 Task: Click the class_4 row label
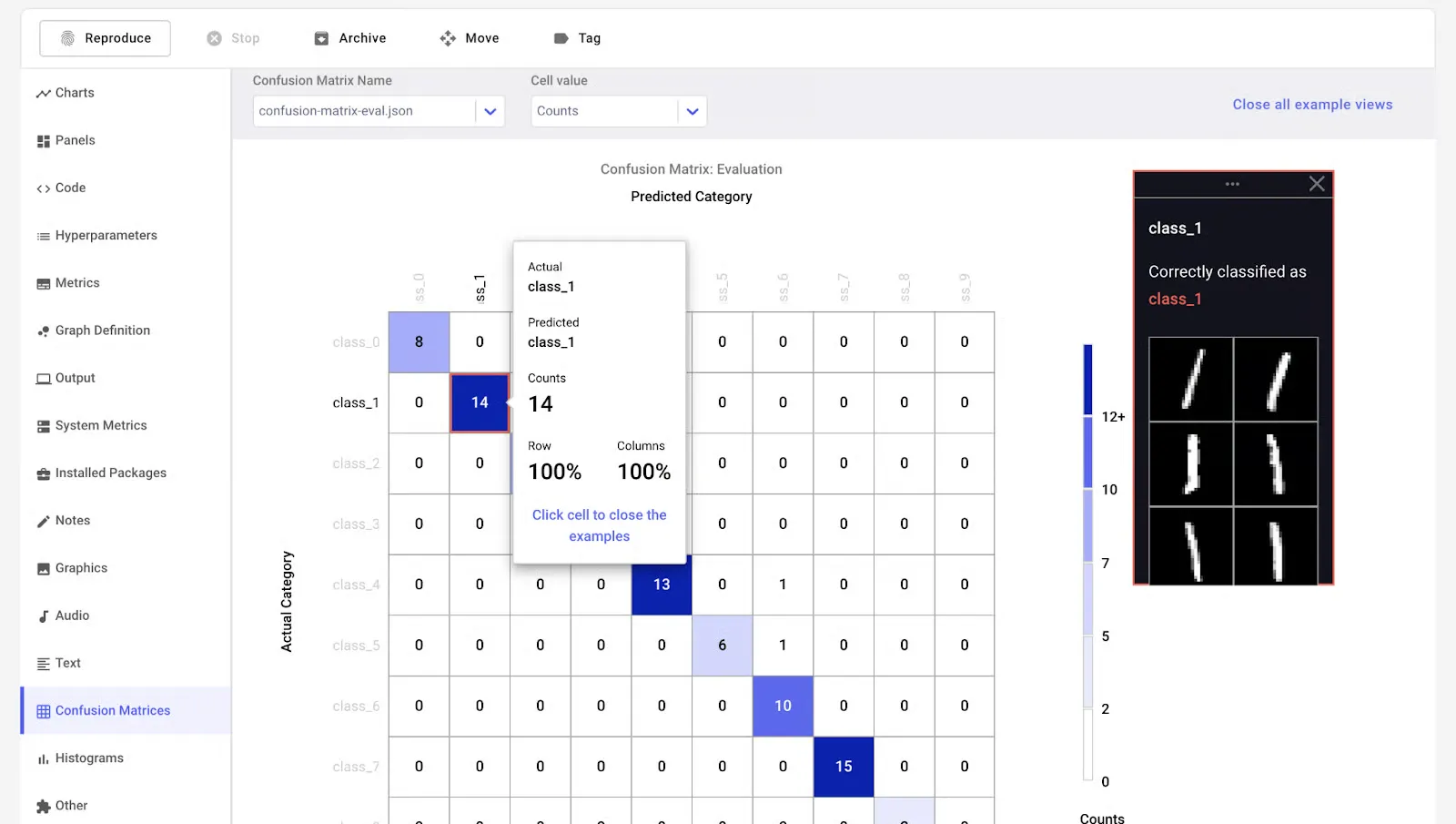(x=356, y=585)
